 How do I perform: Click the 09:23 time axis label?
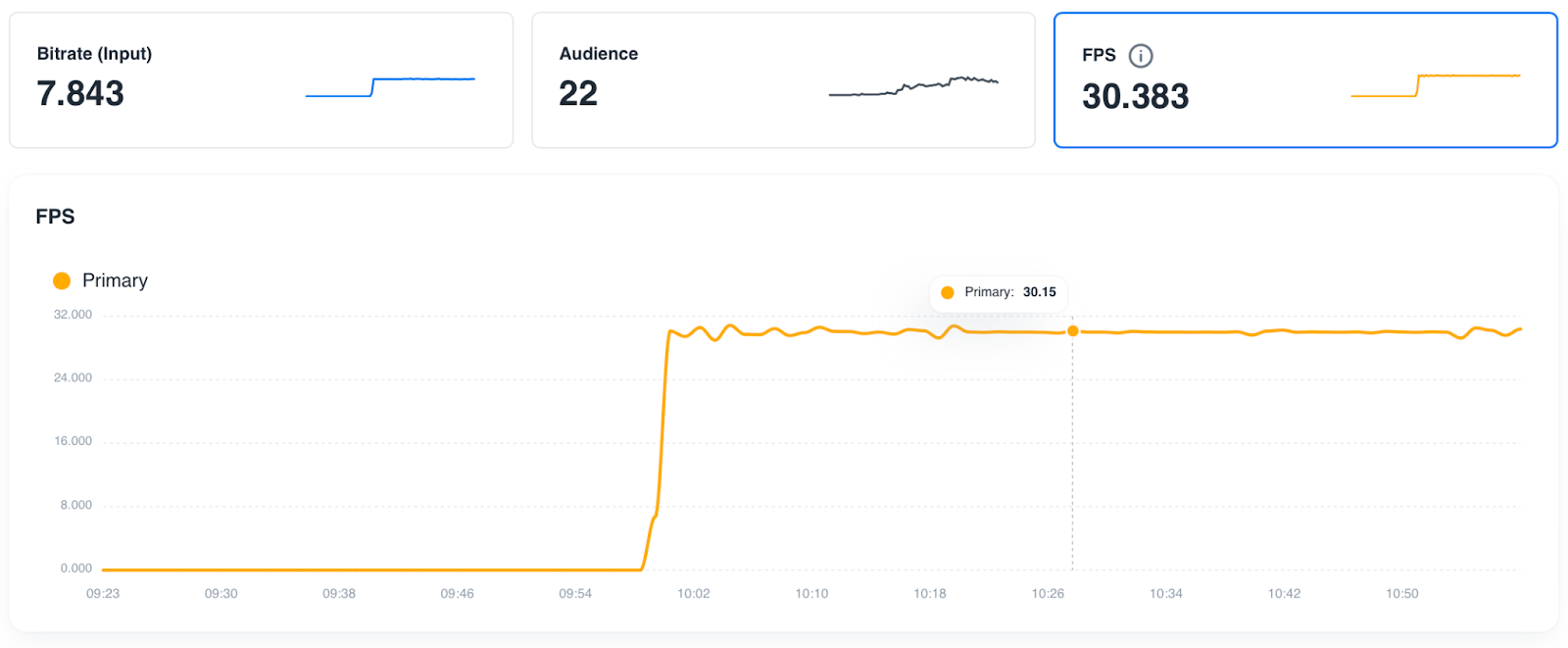(x=103, y=594)
